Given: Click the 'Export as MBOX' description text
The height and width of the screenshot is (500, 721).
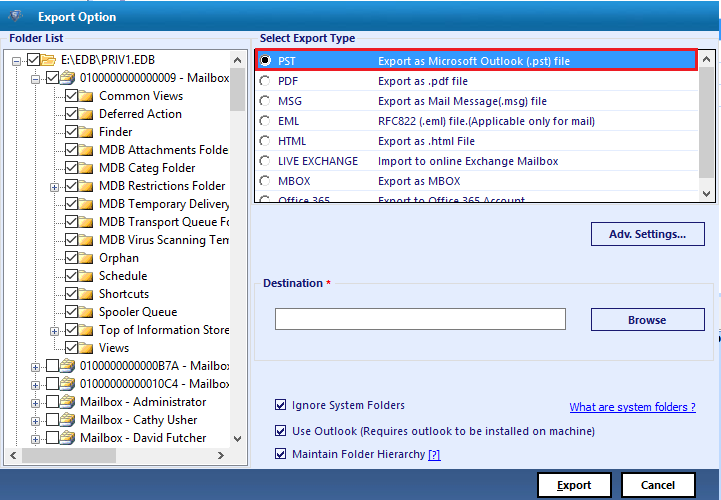Looking at the screenshot, I should pos(419,181).
